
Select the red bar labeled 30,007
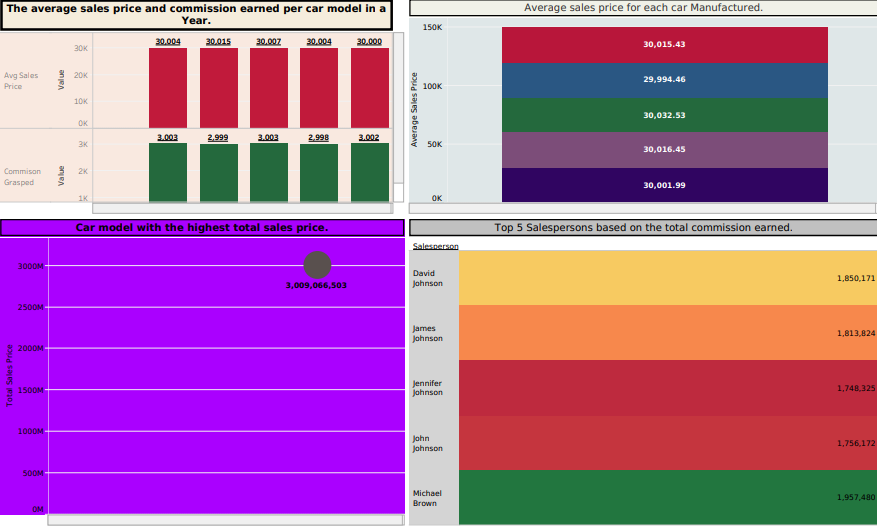[269, 87]
